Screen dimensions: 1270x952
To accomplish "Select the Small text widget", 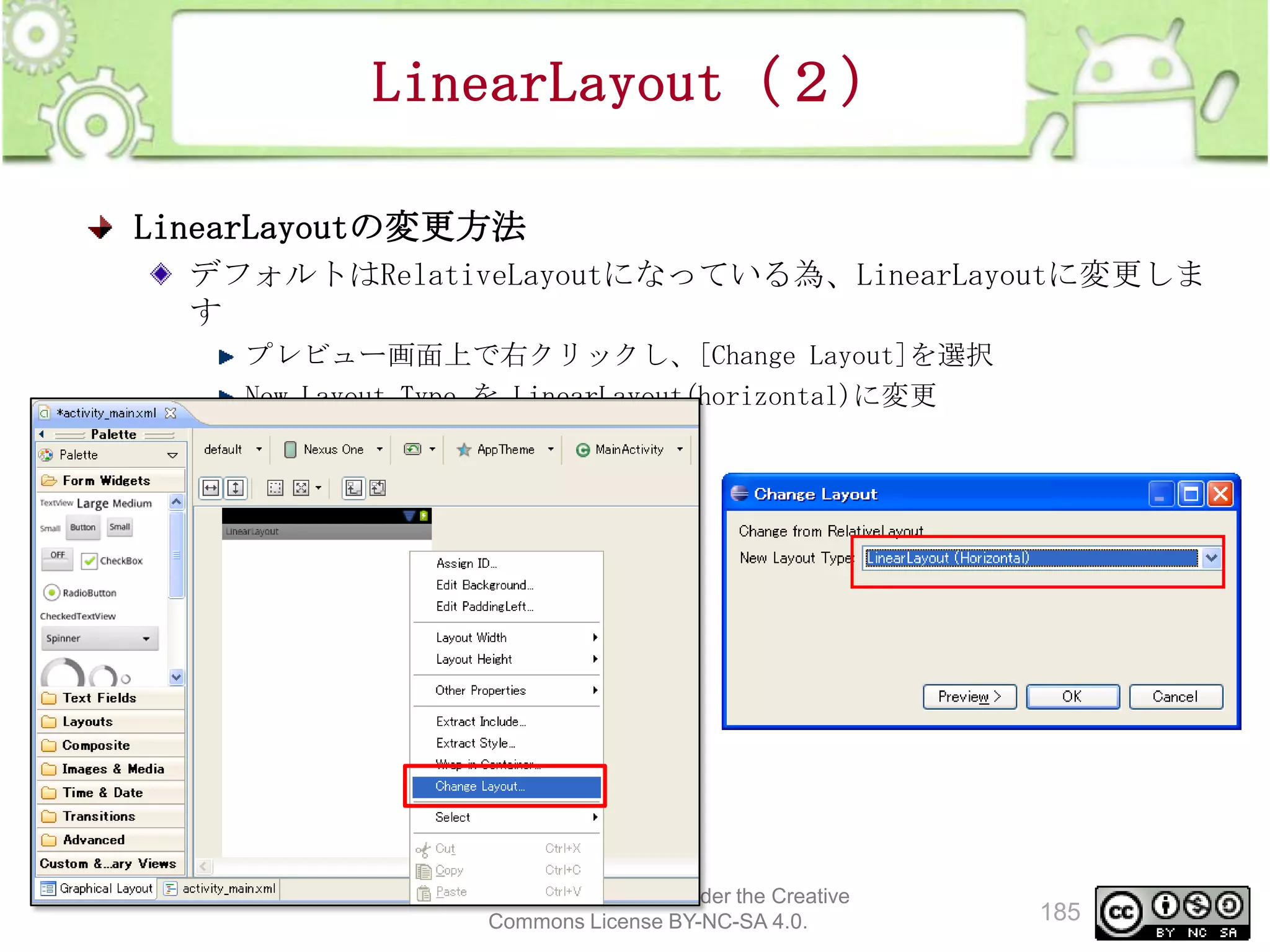I will point(50,529).
